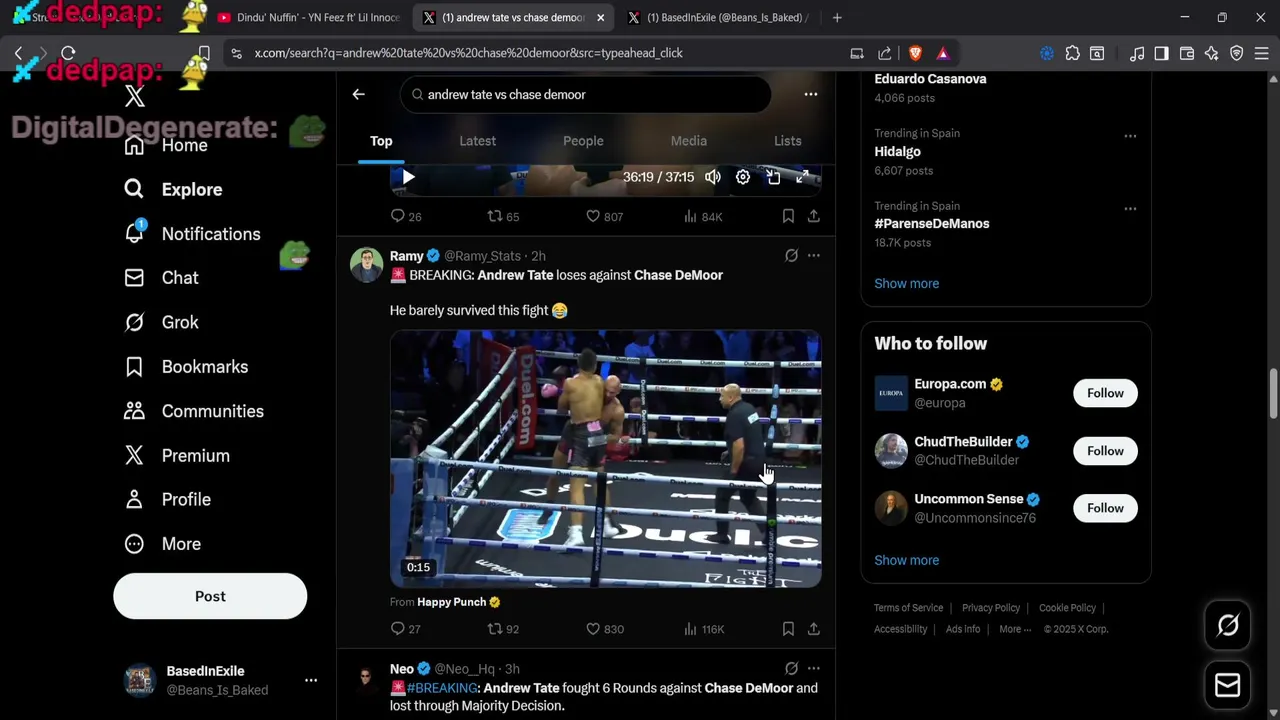1280x720 pixels.
Task: Open a new browser tab
Action: (837, 17)
